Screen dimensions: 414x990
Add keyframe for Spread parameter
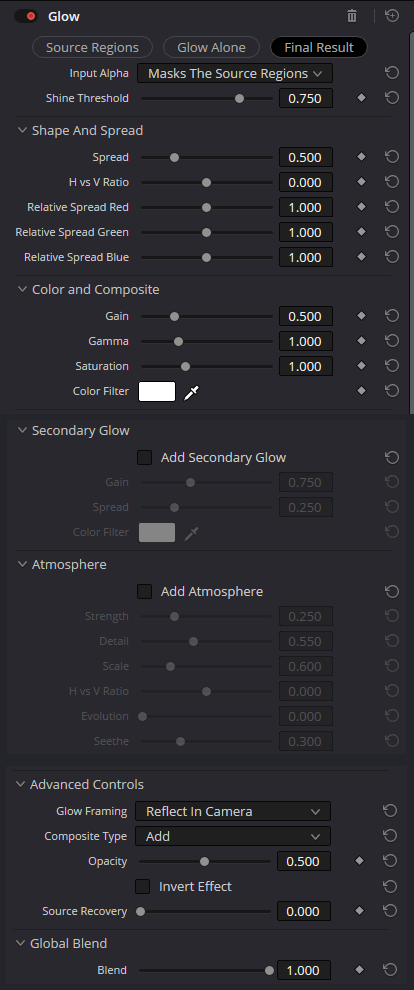point(362,157)
